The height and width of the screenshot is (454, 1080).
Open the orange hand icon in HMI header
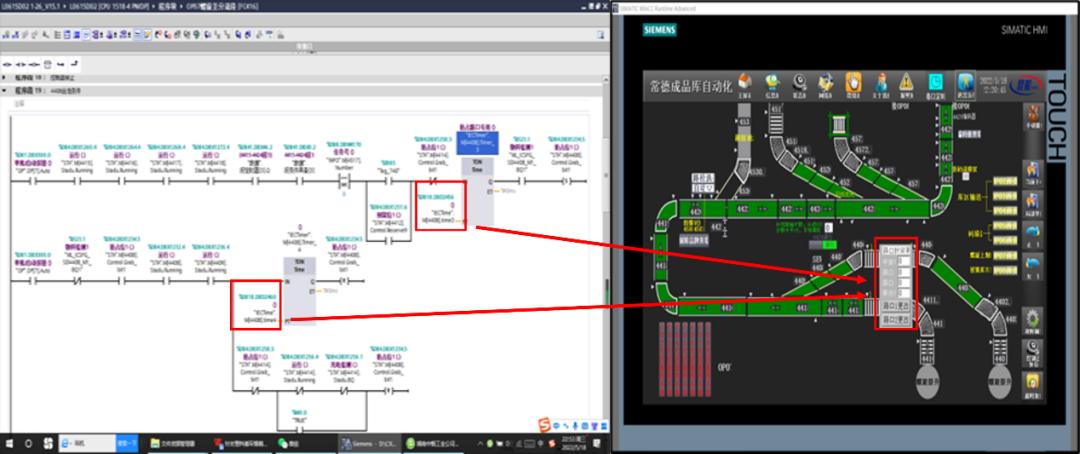coord(851,83)
